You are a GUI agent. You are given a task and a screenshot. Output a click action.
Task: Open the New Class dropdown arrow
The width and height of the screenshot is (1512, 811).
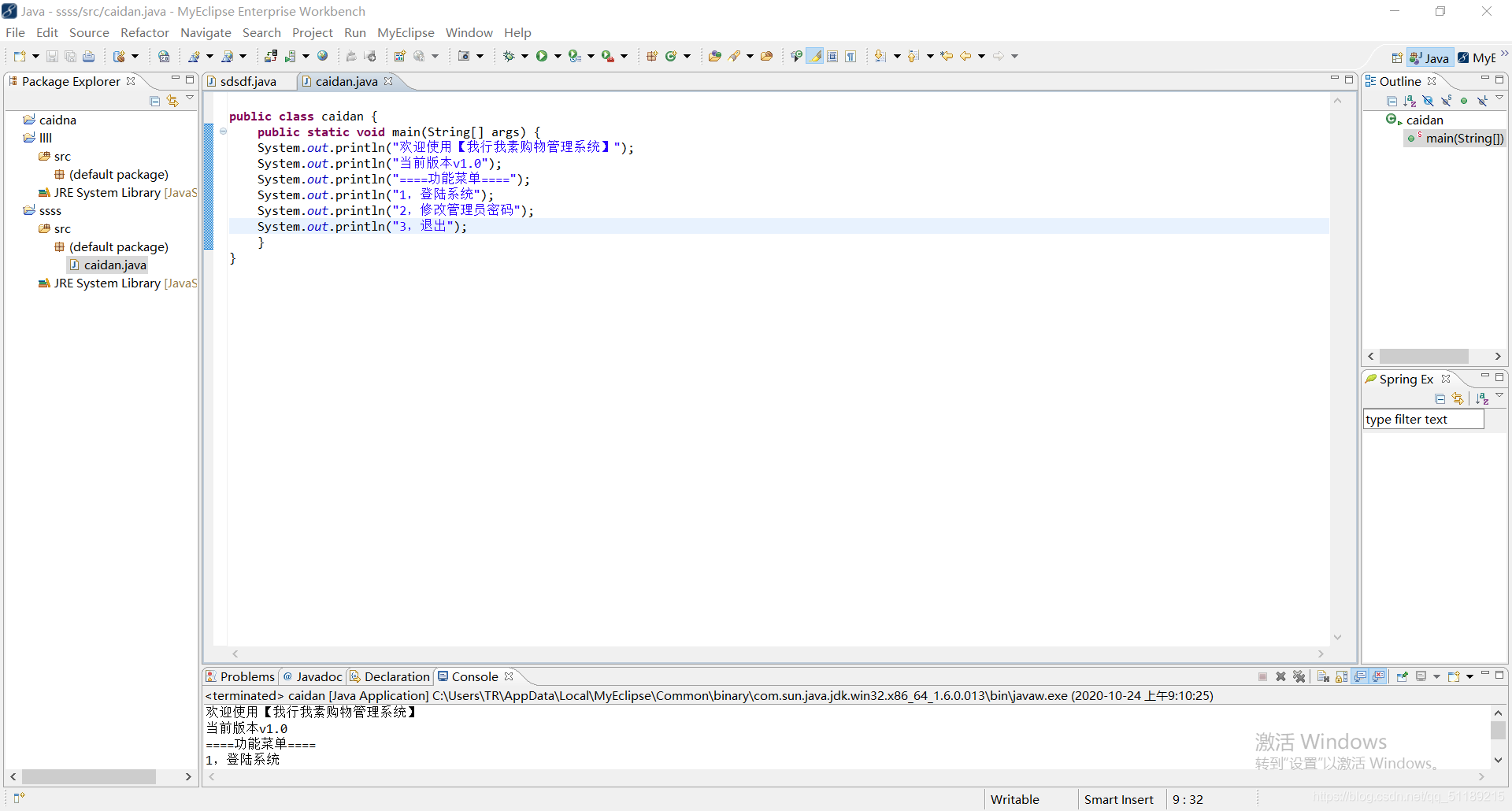coord(687,56)
